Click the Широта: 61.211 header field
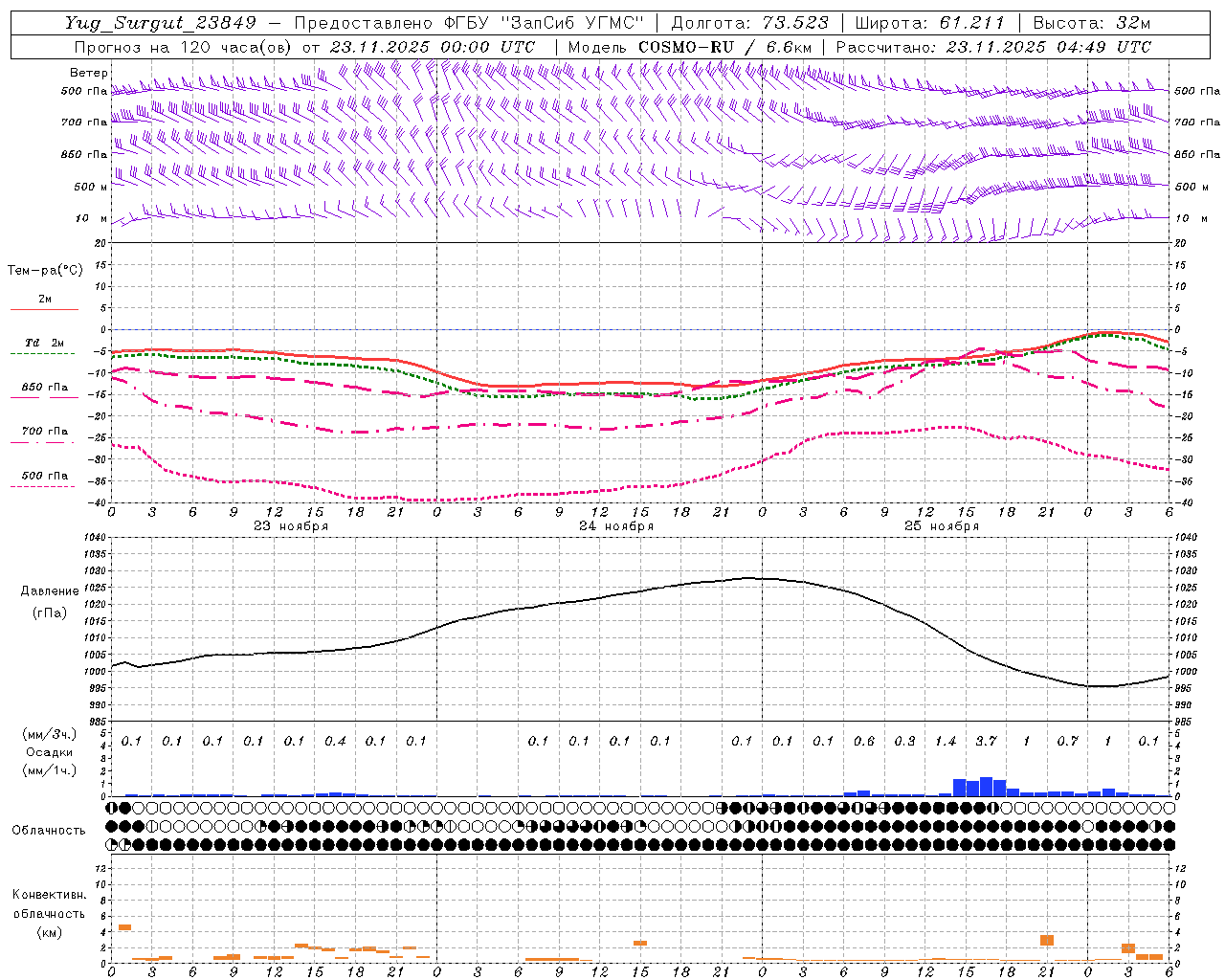 [930, 23]
